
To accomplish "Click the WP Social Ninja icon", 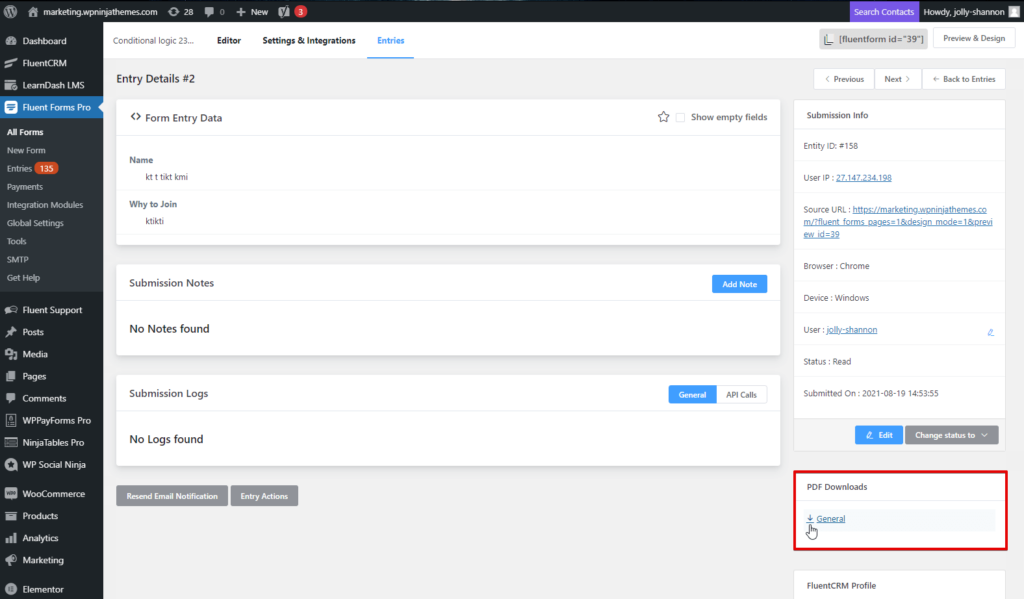I will pyautogui.click(x=13, y=464).
